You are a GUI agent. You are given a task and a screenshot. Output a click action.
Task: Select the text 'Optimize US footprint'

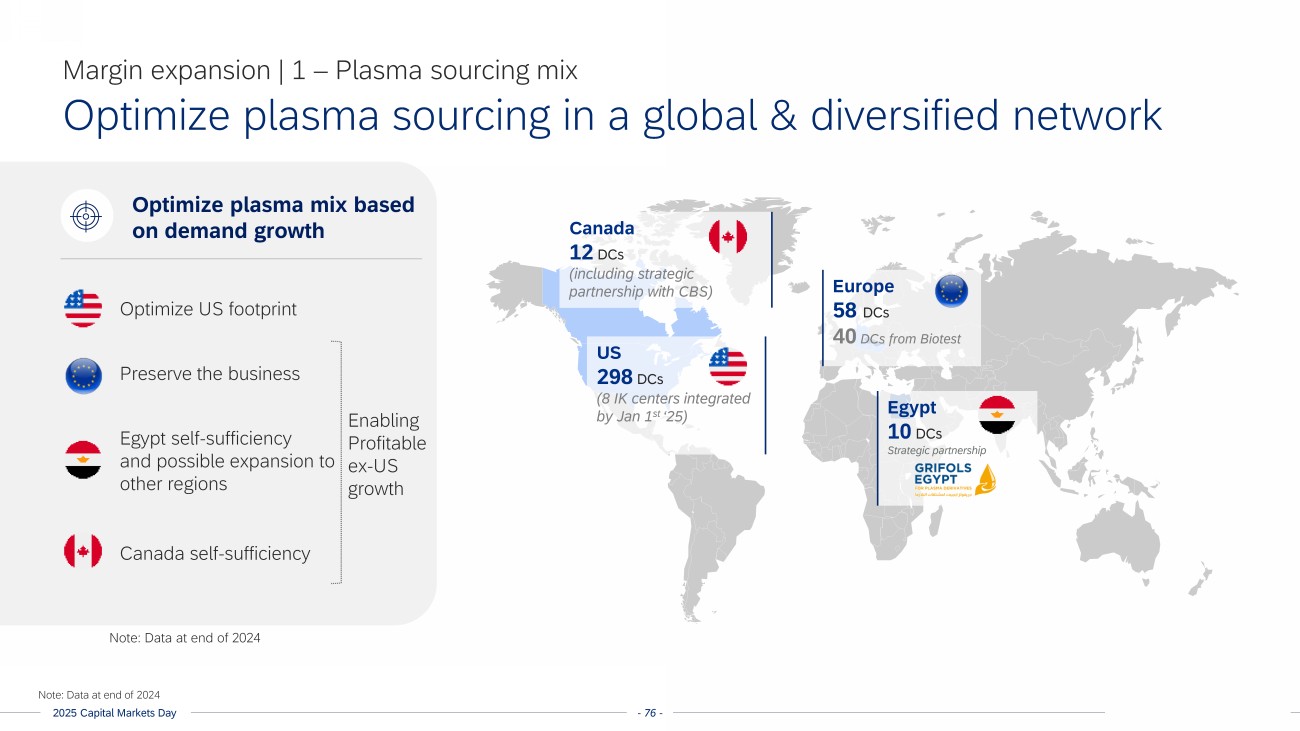pyautogui.click(x=208, y=309)
